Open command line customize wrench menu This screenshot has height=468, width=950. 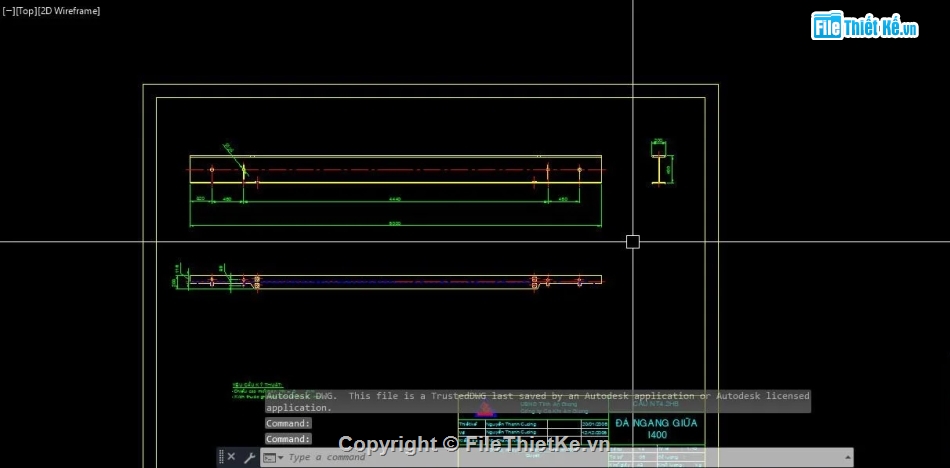(x=249, y=457)
